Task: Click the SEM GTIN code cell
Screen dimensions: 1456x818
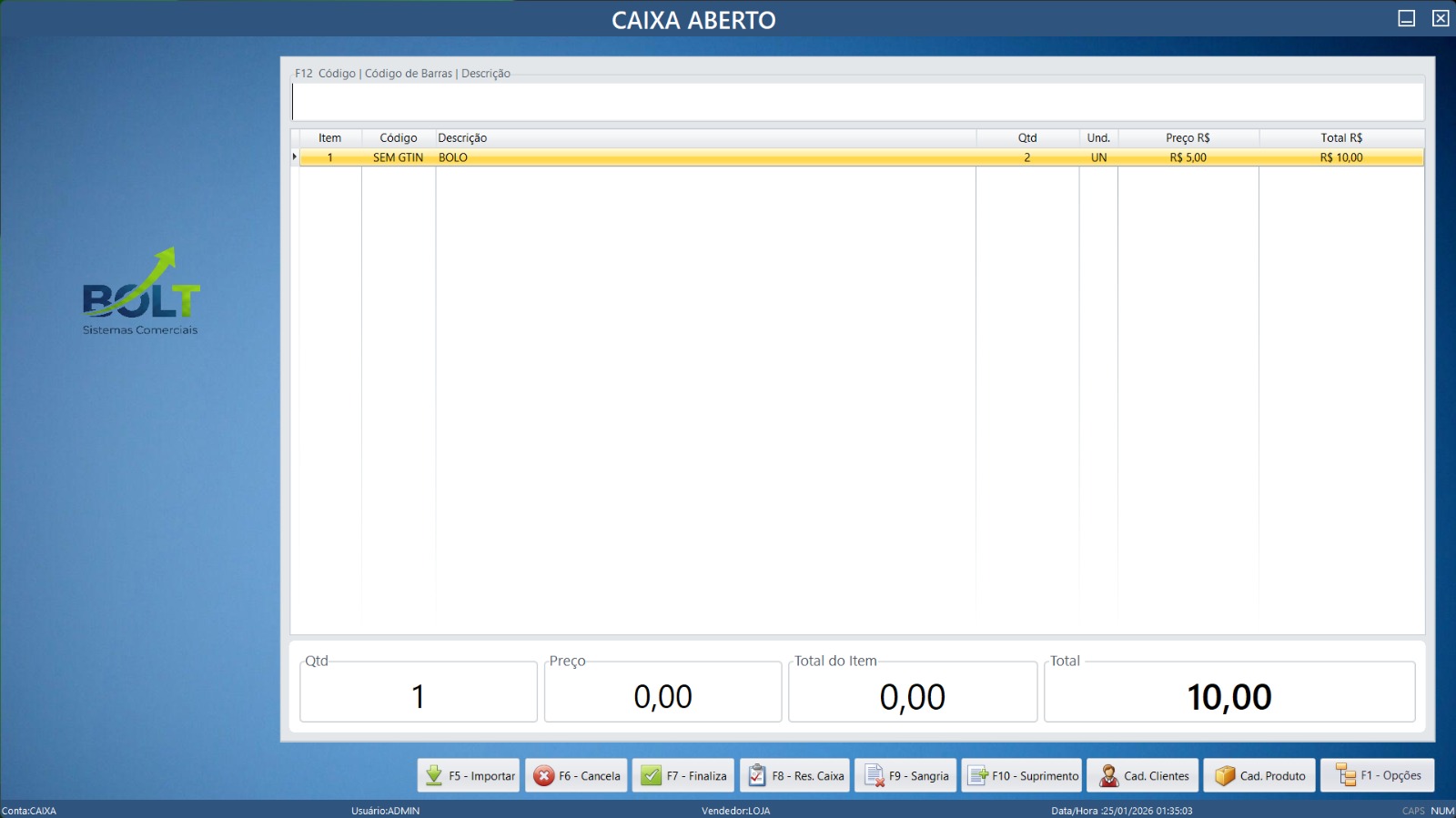Action: 399,157
